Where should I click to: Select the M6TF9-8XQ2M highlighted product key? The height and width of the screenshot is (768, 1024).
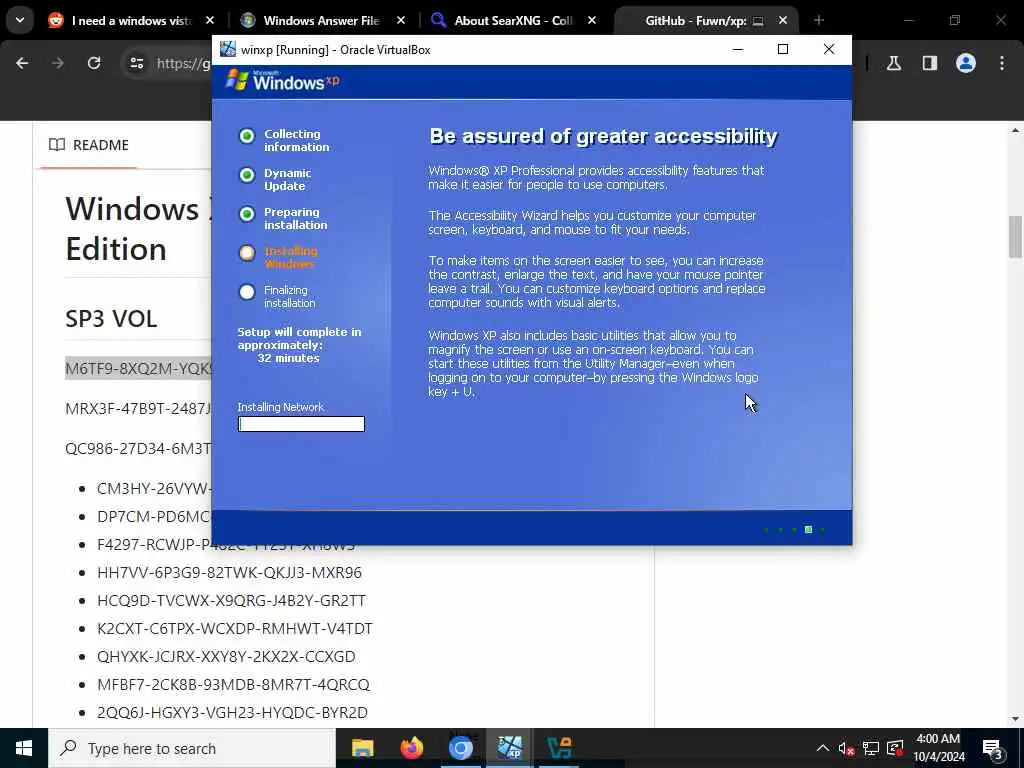click(138, 368)
